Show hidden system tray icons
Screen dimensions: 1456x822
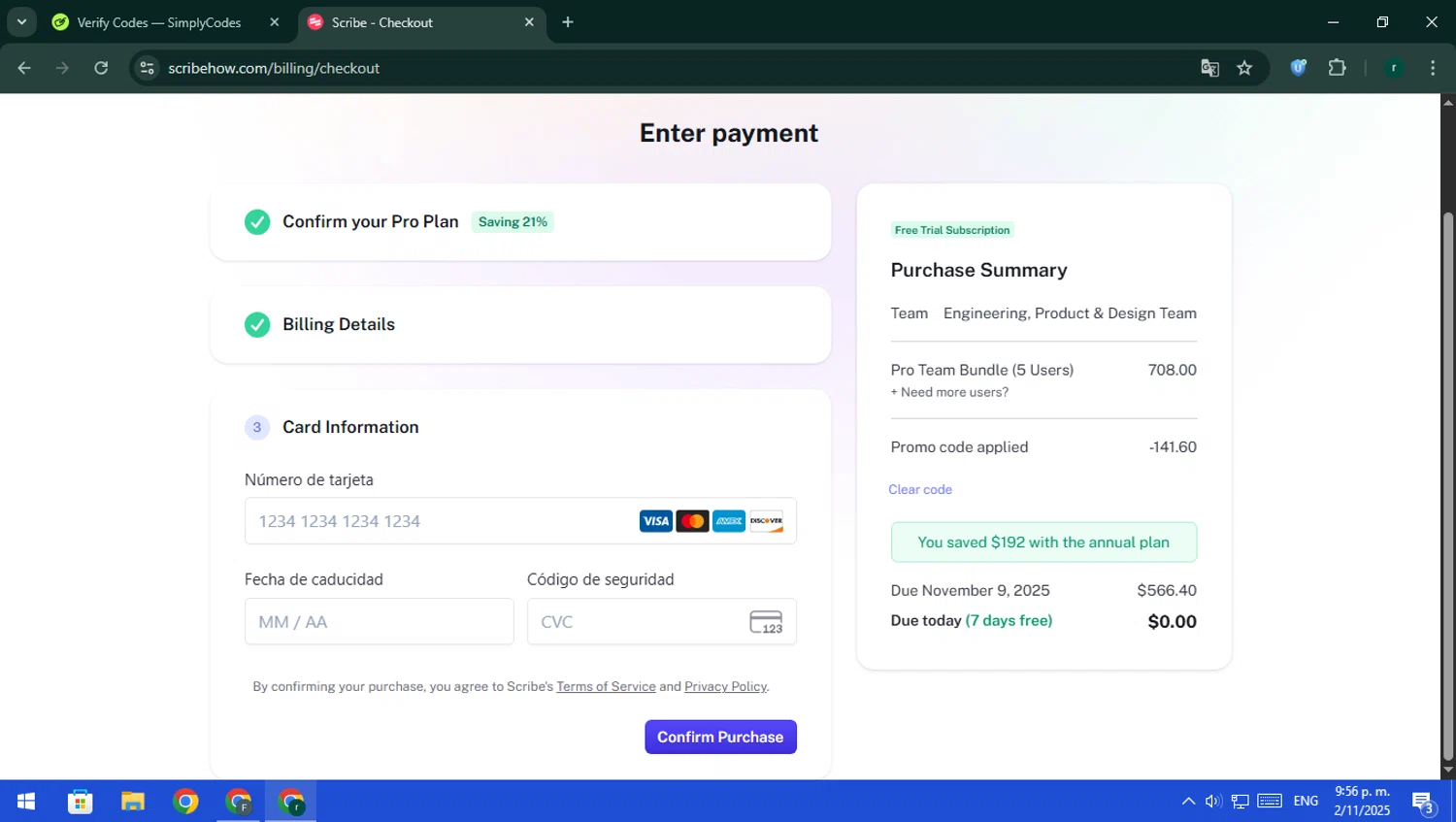point(1188,802)
